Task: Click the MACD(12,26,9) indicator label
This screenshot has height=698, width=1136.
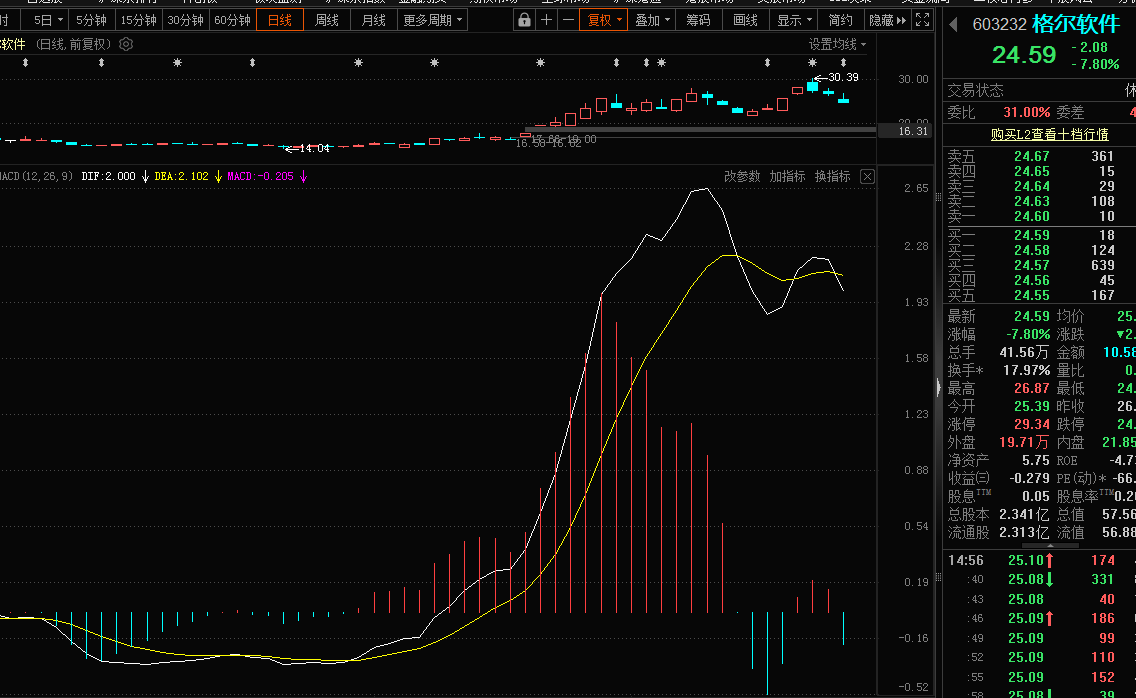Action: 36,176
